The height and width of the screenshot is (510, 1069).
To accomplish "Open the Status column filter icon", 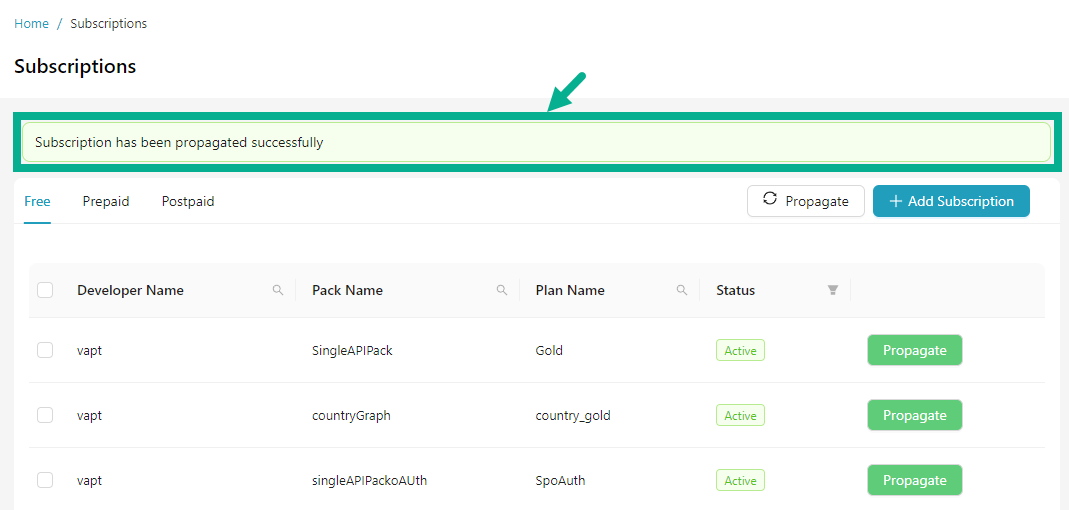I will pos(832,290).
